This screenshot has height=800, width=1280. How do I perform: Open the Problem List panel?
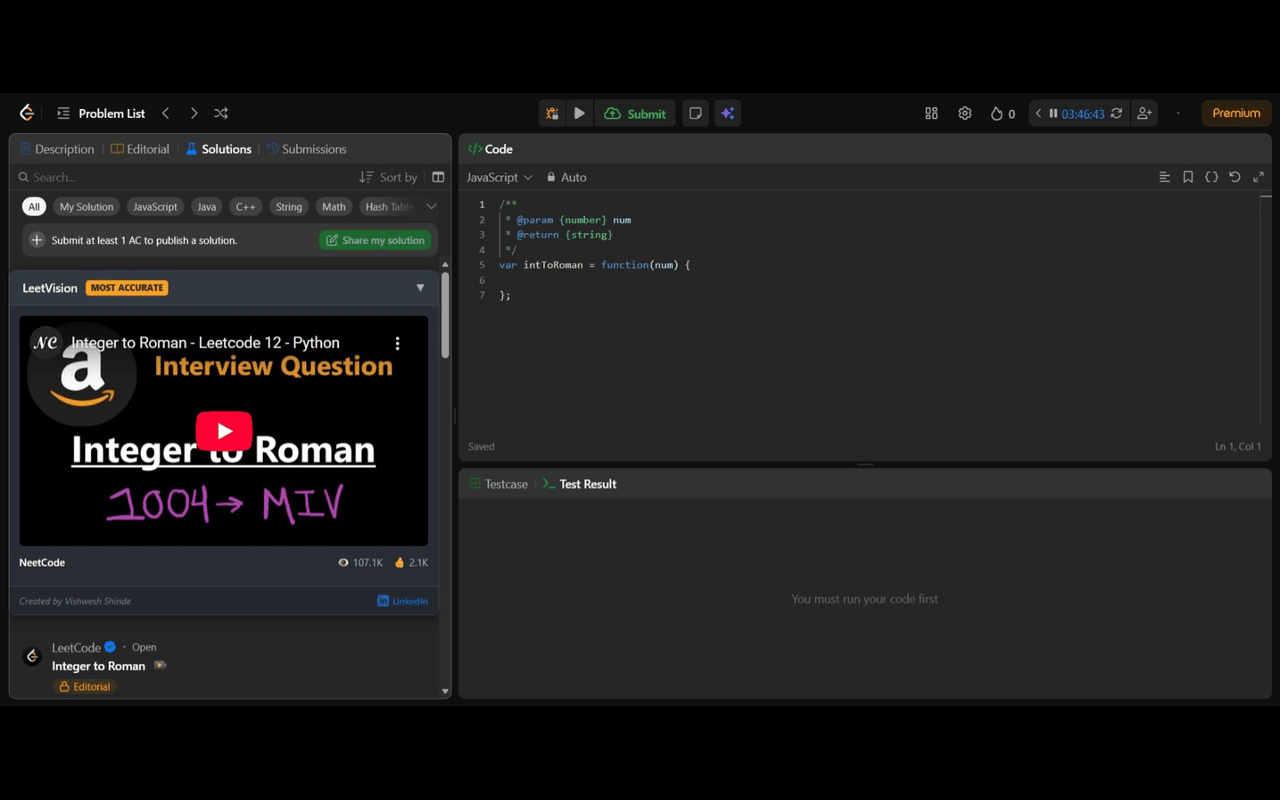coord(101,113)
